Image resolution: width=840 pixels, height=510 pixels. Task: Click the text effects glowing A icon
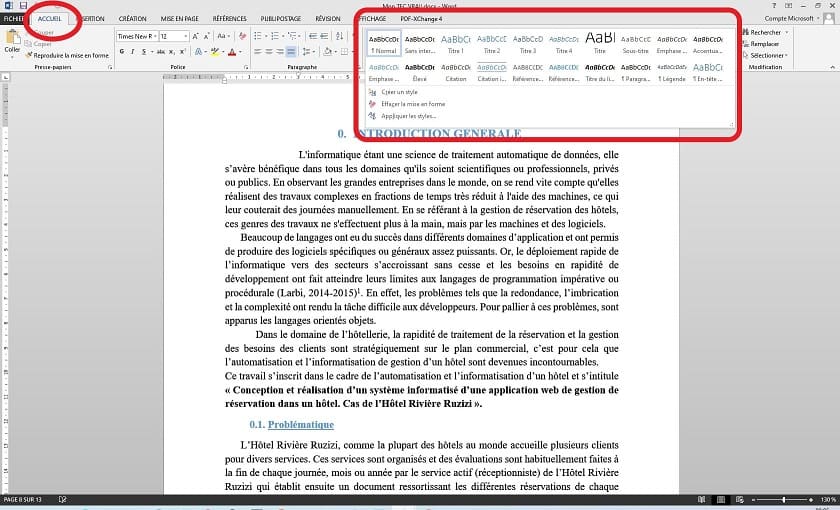[x=199, y=51]
